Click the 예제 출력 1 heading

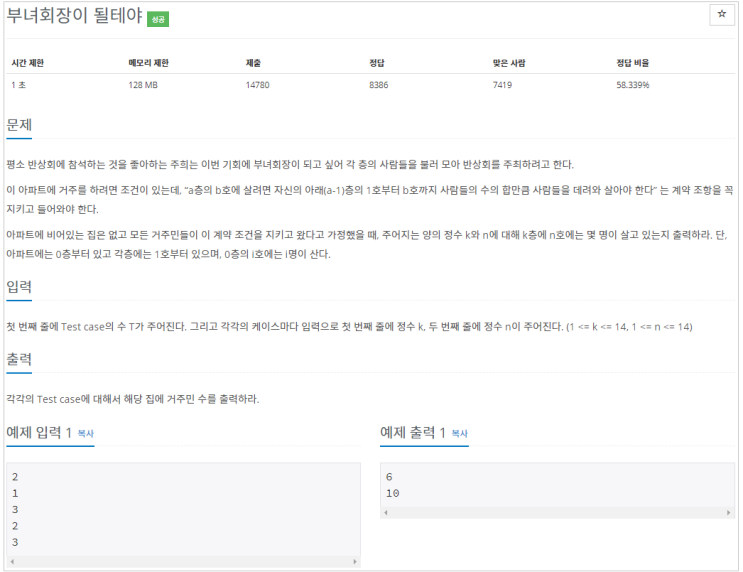pyautogui.click(x=413, y=432)
